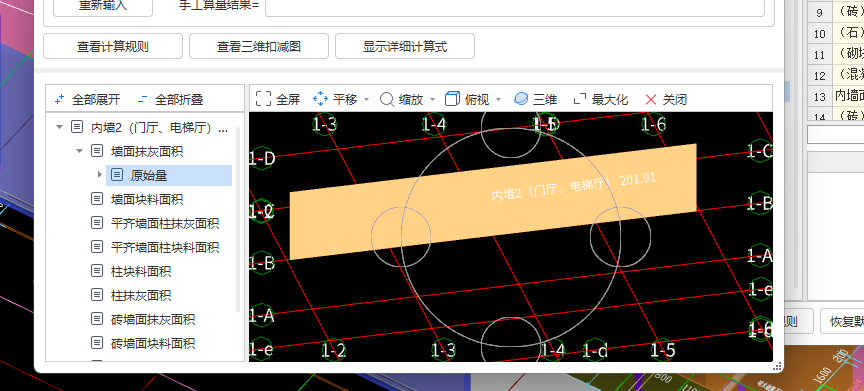This screenshot has width=864, height=391.
Task: Click the 1-6 axis label at top
Action: [x=654, y=125]
